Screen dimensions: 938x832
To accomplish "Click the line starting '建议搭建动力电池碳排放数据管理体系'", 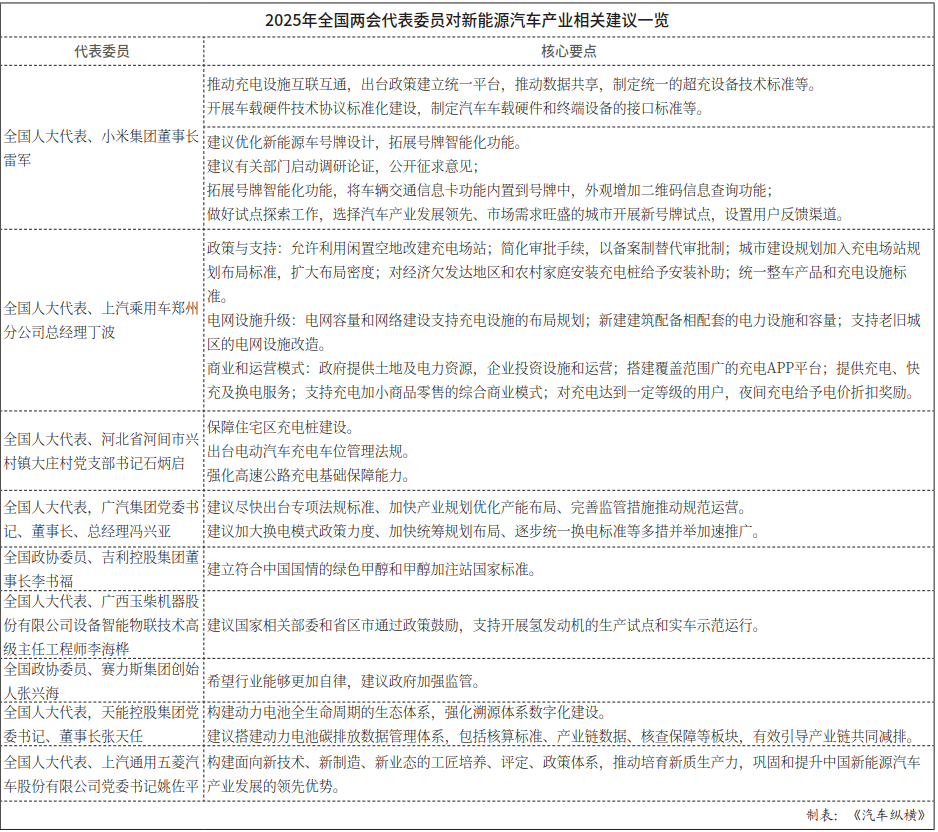I will (x=562, y=736).
